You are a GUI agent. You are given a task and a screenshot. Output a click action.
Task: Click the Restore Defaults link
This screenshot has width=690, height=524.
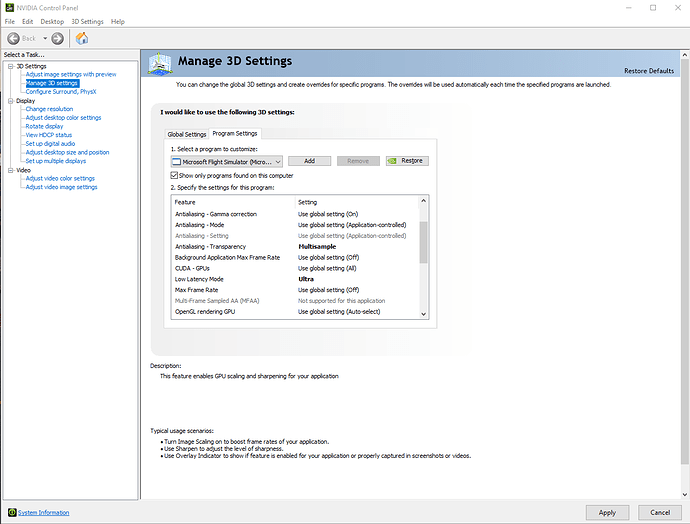(x=649, y=71)
